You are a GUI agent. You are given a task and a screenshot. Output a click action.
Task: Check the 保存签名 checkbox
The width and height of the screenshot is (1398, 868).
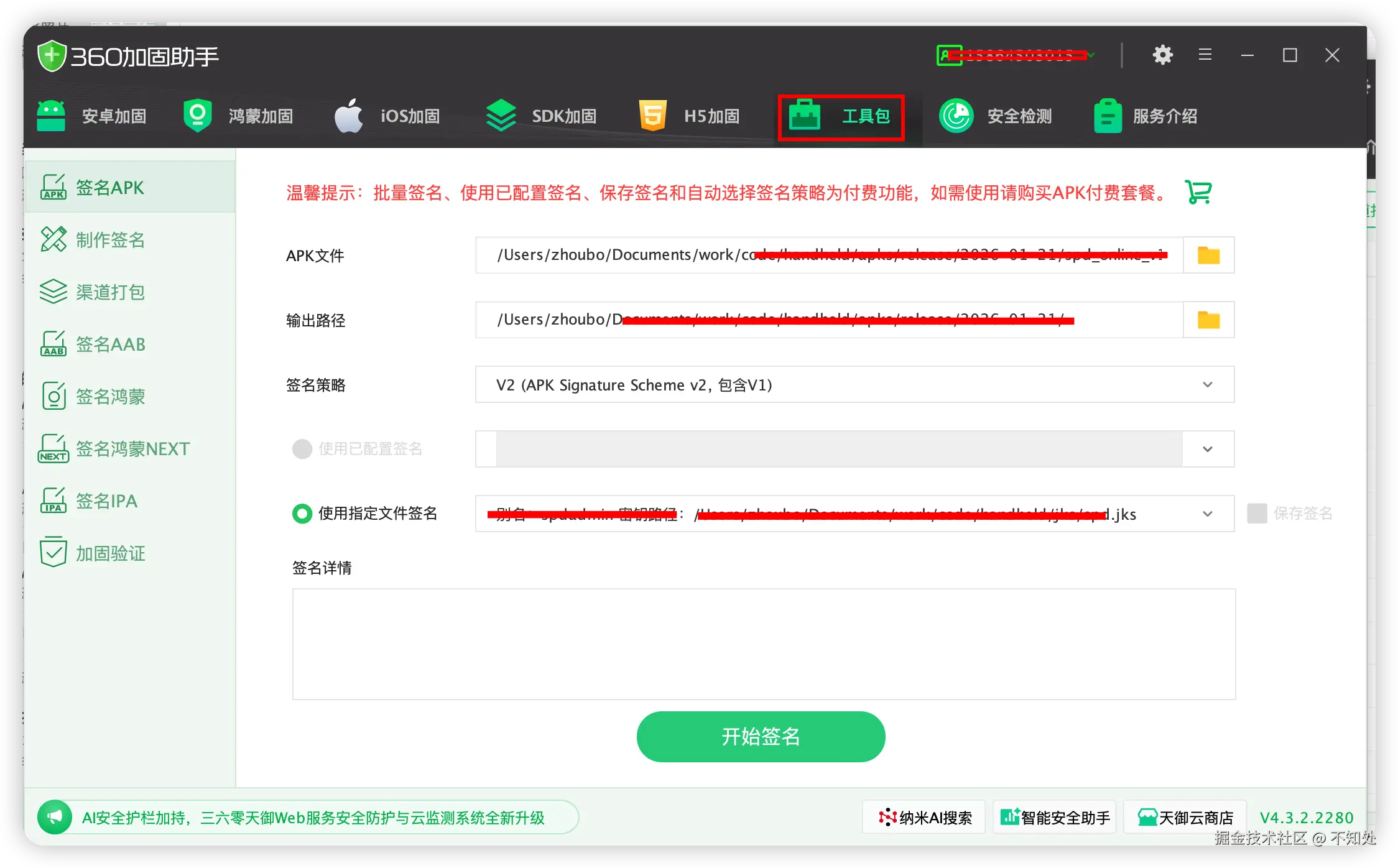point(1257,514)
